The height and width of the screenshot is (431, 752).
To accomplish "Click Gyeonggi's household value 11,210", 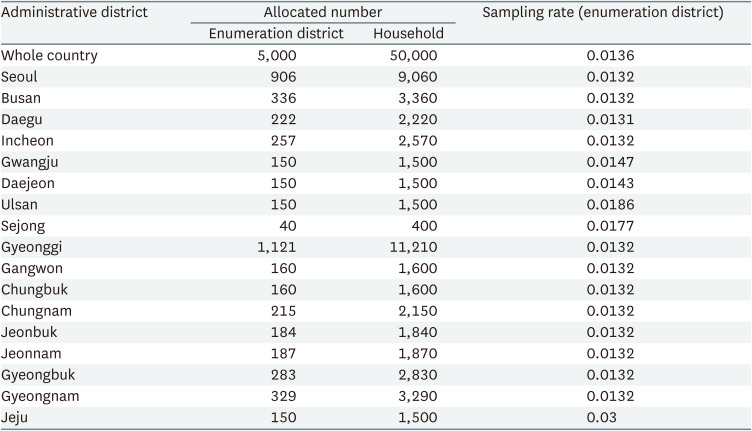I will pyautogui.click(x=414, y=247).
